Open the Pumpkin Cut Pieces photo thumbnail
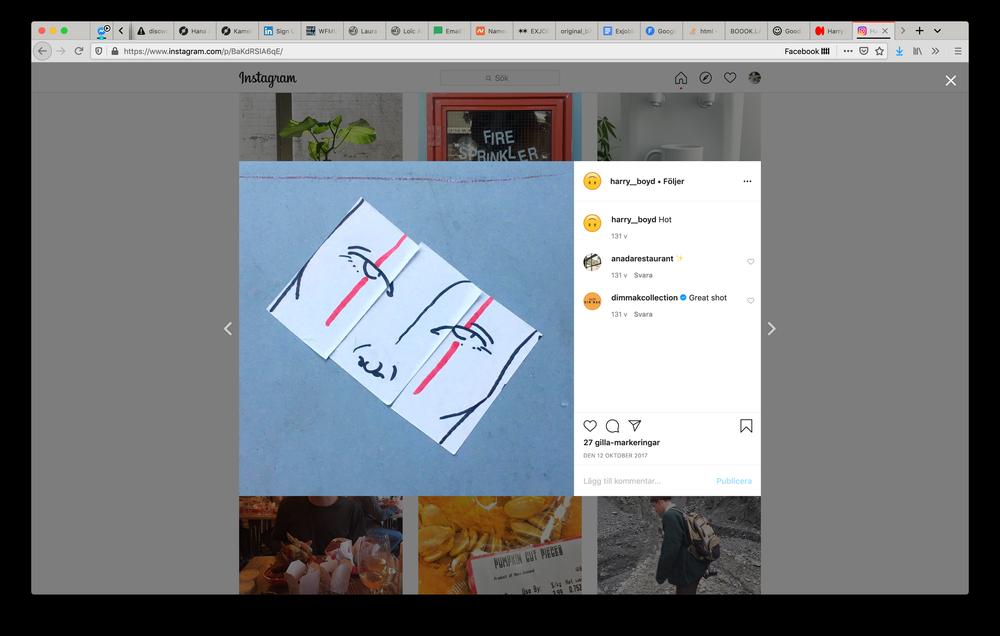The width and height of the screenshot is (1000, 636). tap(500, 545)
